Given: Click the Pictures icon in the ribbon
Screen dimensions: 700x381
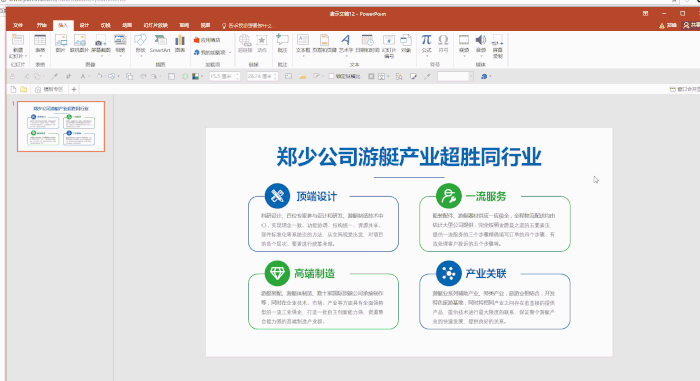Looking at the screenshot, I should 61,41.
